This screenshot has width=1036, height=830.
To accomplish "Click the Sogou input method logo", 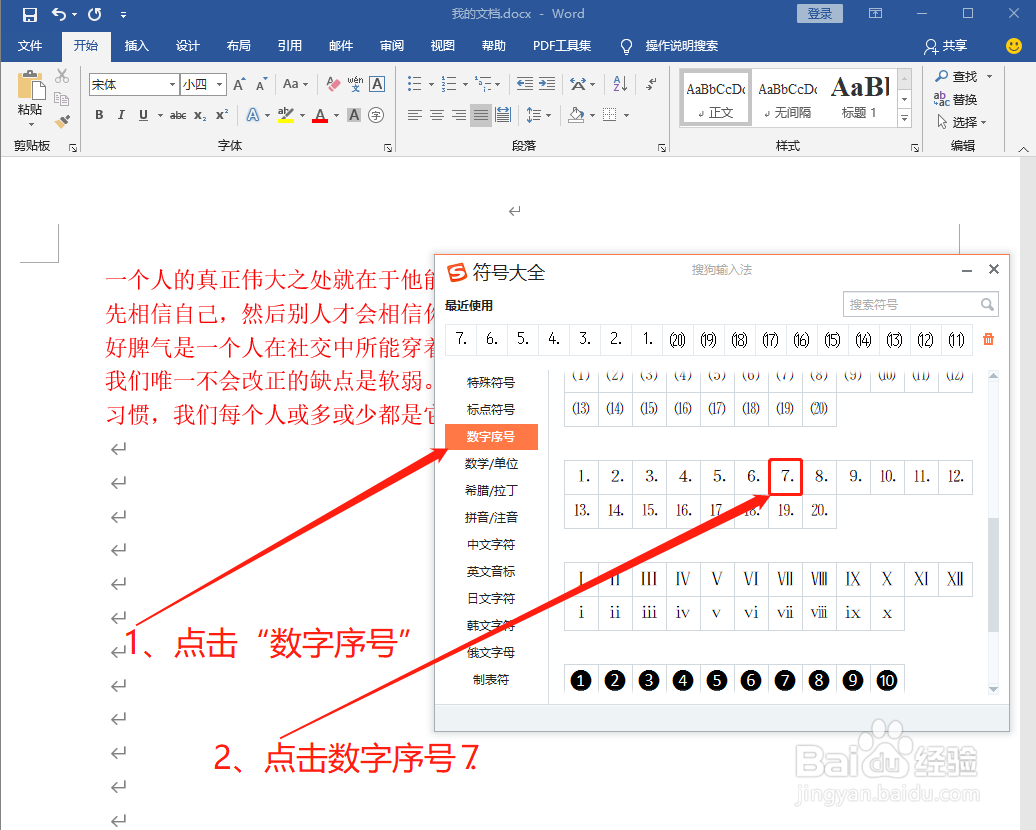I will tap(455, 272).
